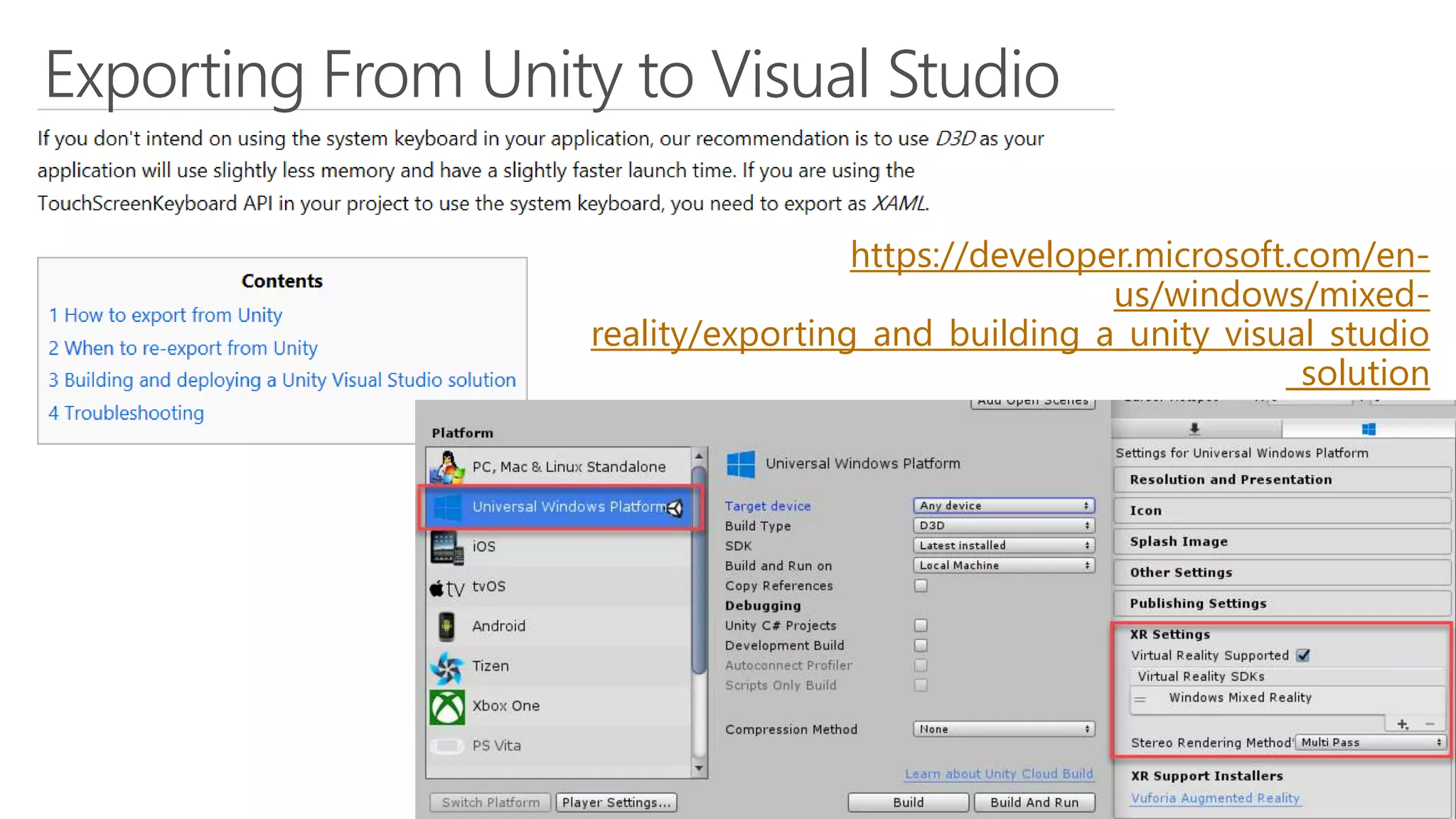Select the Tizen pinwheel icon
The width and height of the screenshot is (1456, 819).
(x=447, y=667)
